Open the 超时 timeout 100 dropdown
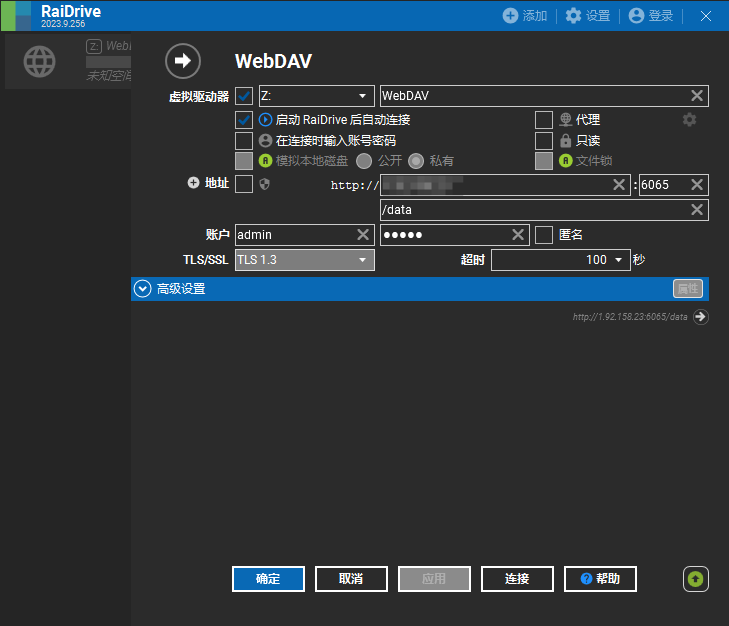The height and width of the screenshot is (626, 729). [561, 260]
